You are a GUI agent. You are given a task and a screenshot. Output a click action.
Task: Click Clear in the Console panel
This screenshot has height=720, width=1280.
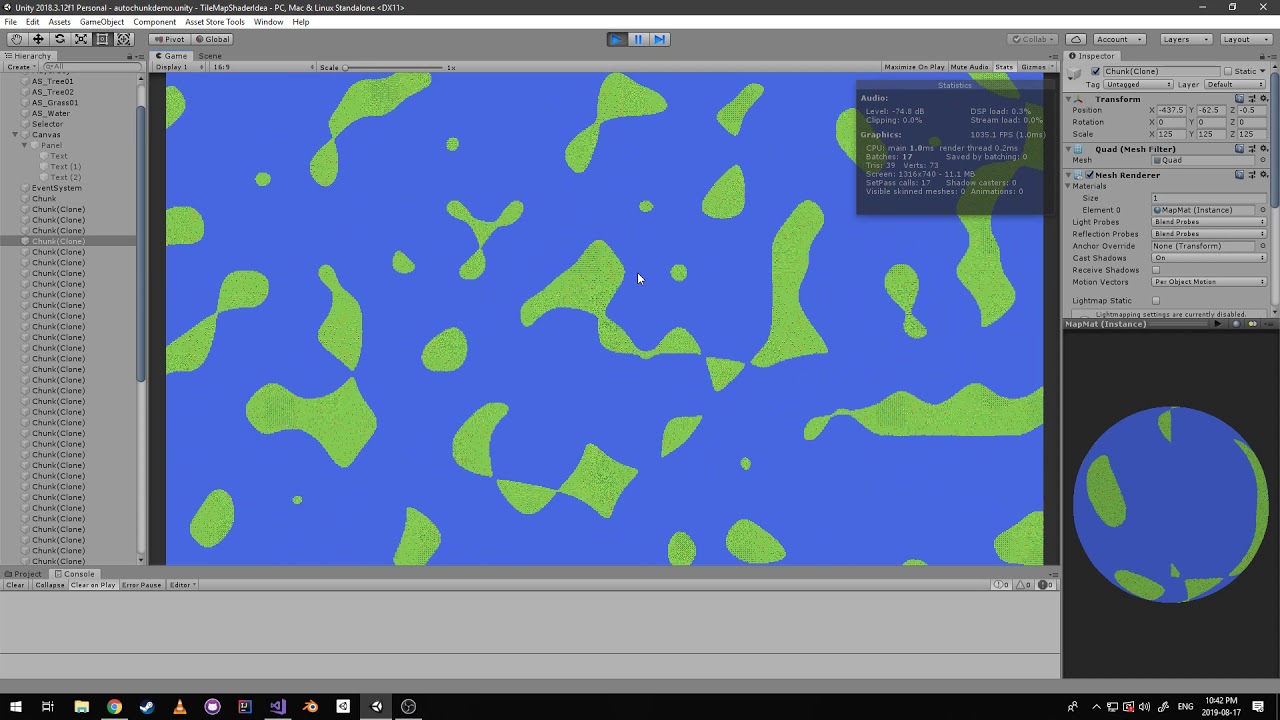point(14,585)
